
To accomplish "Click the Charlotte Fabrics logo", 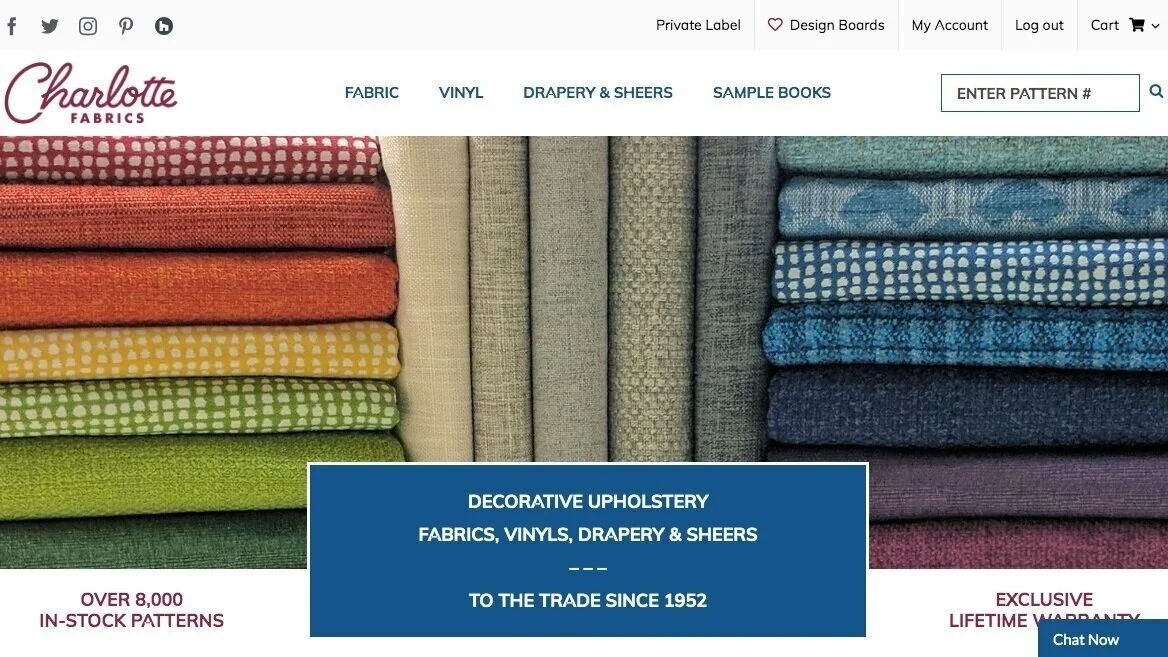I will click(x=90, y=93).
